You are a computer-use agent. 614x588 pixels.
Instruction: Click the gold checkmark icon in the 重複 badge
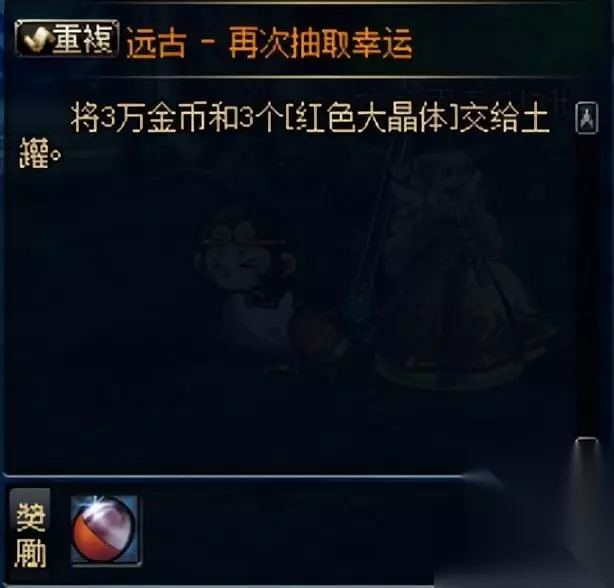pyautogui.click(x=36, y=40)
